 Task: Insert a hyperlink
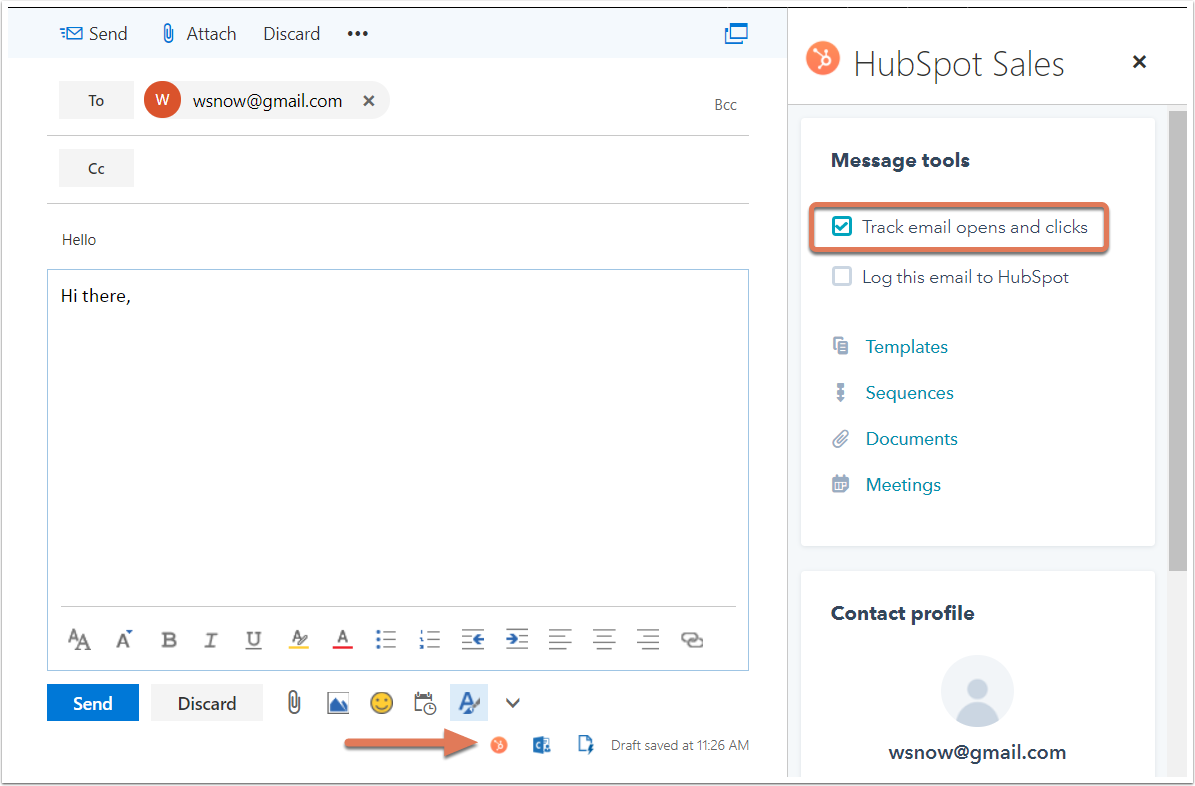tap(692, 640)
